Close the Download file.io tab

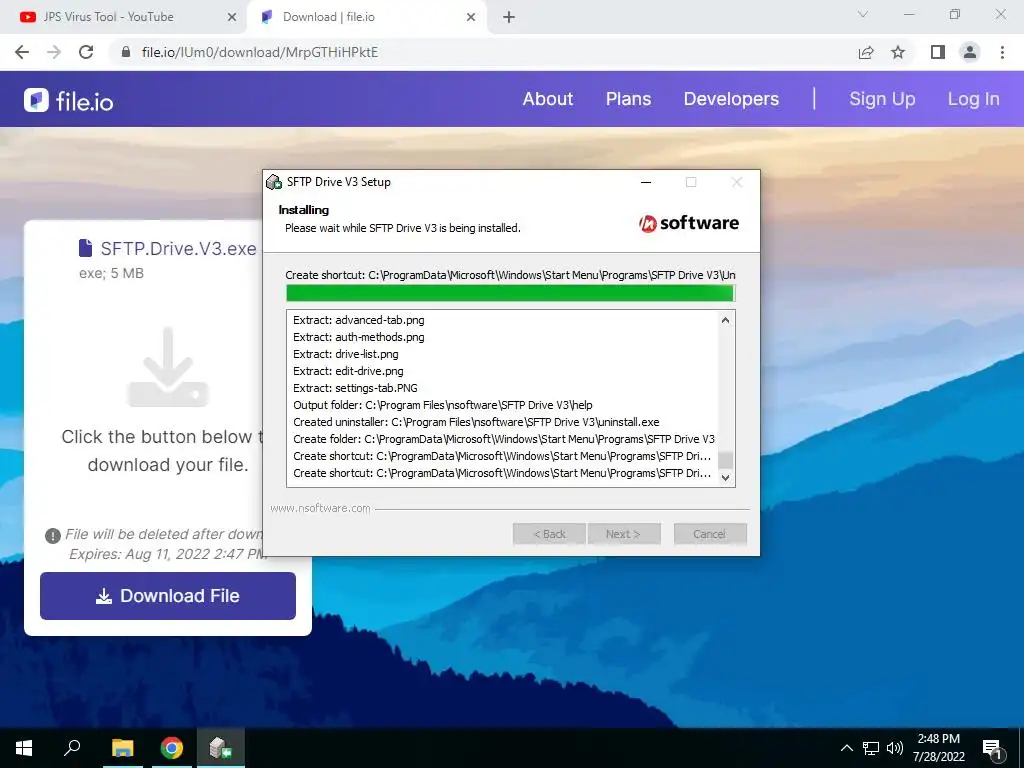471,17
